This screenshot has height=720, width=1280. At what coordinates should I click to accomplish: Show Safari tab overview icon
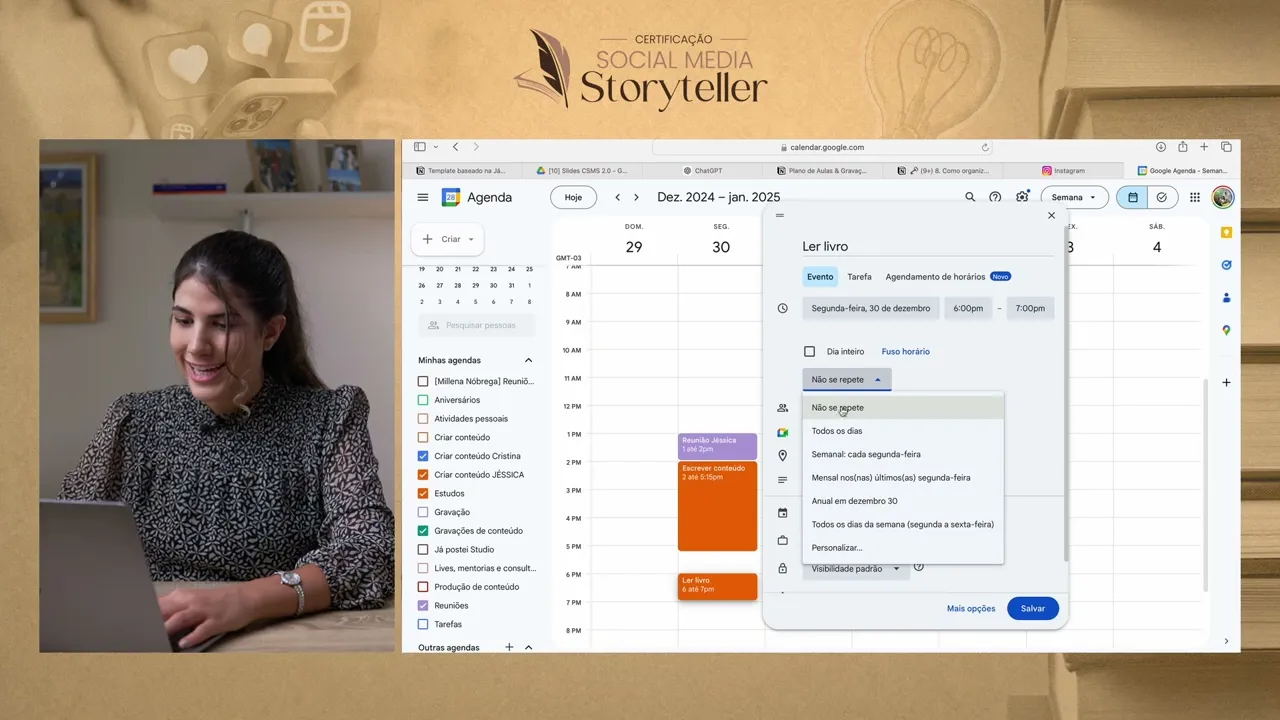tap(1226, 147)
